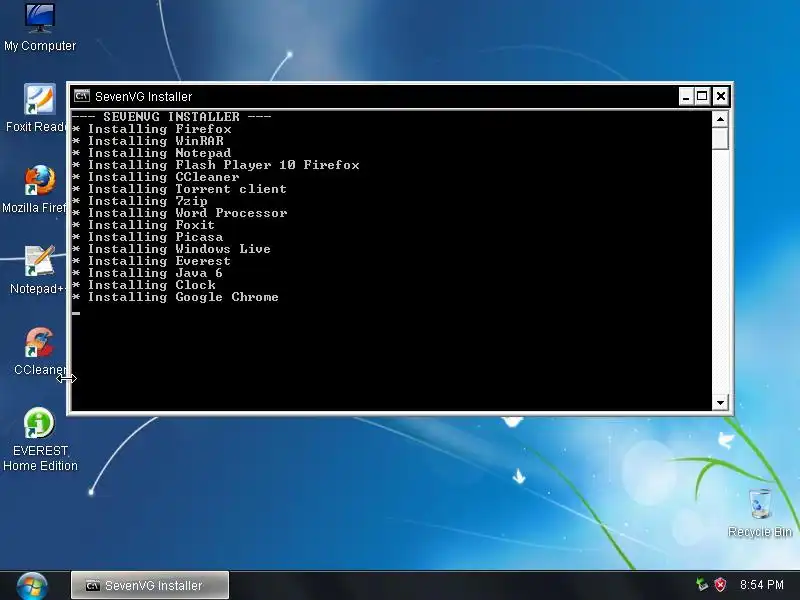Click the red shield security tray icon
This screenshot has width=800, height=600.
click(x=720, y=584)
